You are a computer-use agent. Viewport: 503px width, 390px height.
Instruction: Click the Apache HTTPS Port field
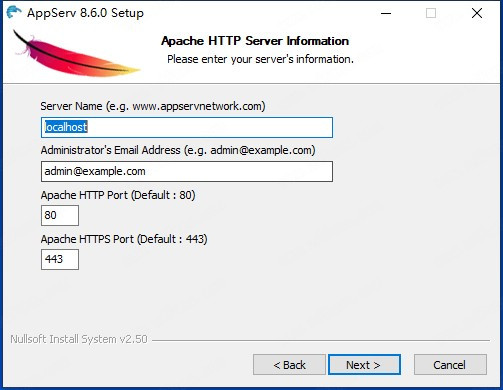click(60, 259)
